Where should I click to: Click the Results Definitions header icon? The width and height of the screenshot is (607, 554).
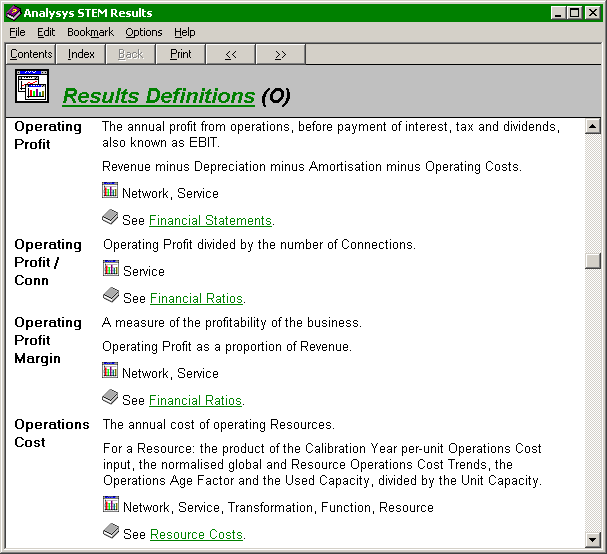tap(32, 86)
